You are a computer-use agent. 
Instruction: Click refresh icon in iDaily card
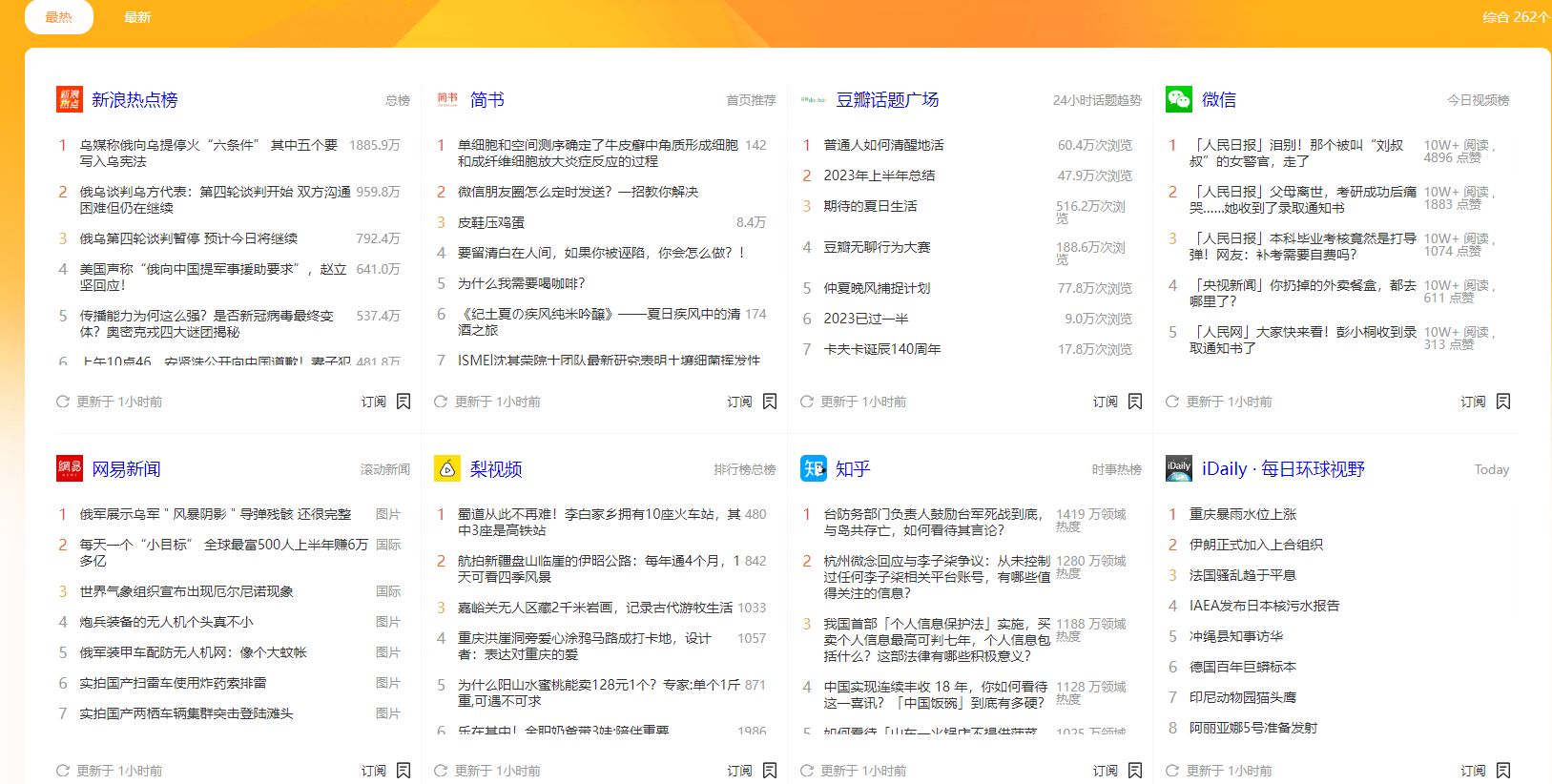(x=1172, y=771)
